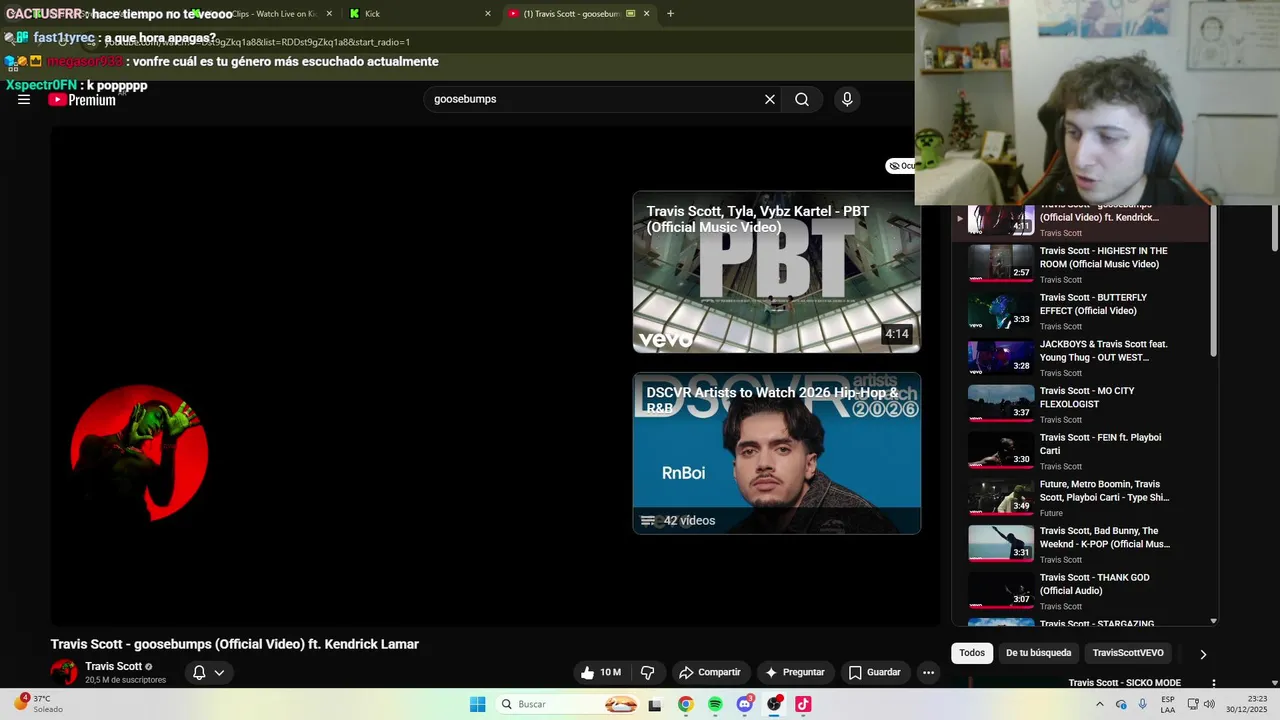Open the dark app icon beside search box

click(x=655, y=705)
